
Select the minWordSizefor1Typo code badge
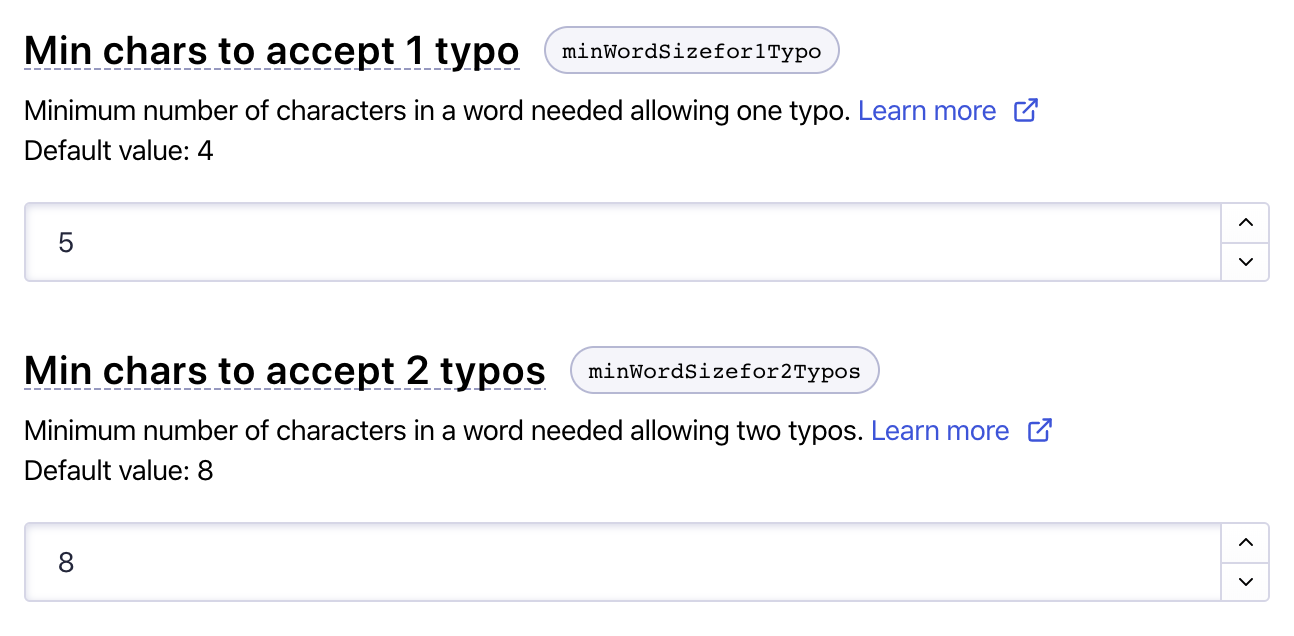pyautogui.click(x=691, y=50)
